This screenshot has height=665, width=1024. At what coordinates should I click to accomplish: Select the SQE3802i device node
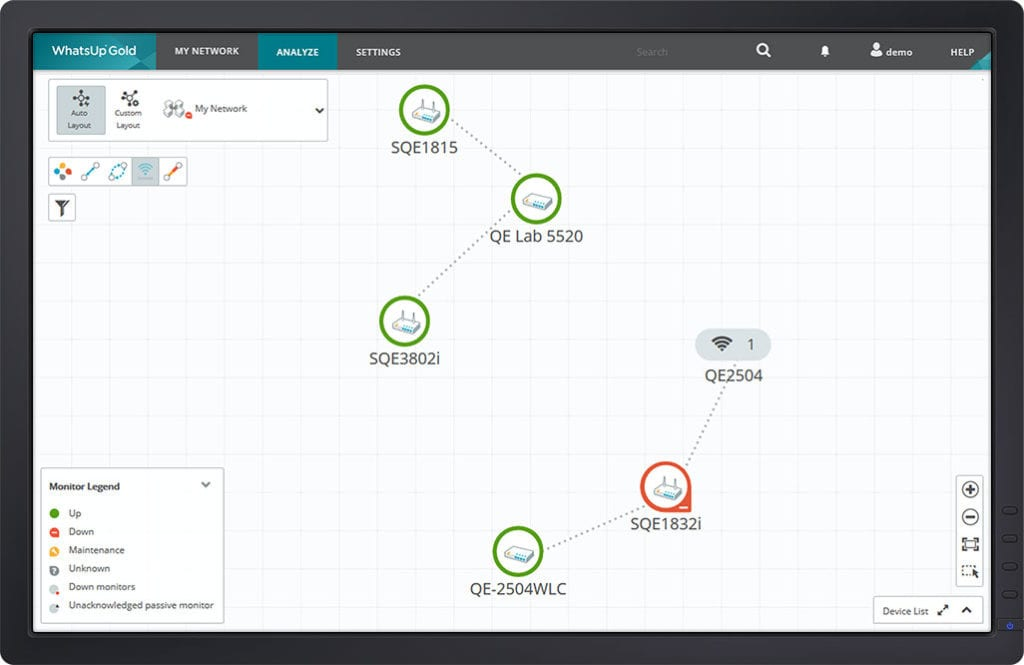point(404,321)
